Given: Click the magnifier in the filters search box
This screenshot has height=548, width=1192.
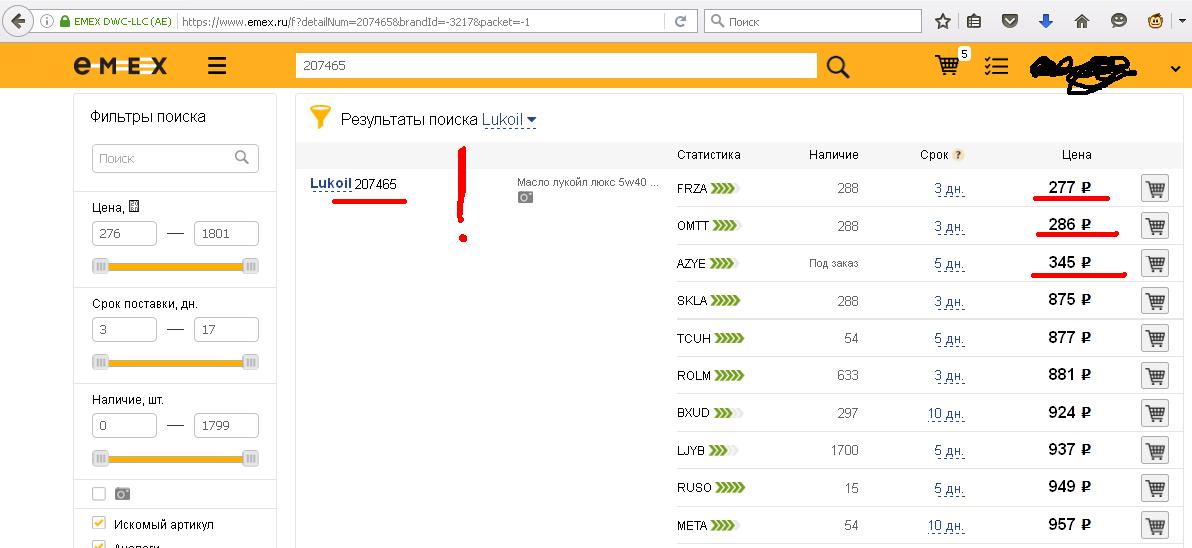Looking at the screenshot, I should point(242,157).
